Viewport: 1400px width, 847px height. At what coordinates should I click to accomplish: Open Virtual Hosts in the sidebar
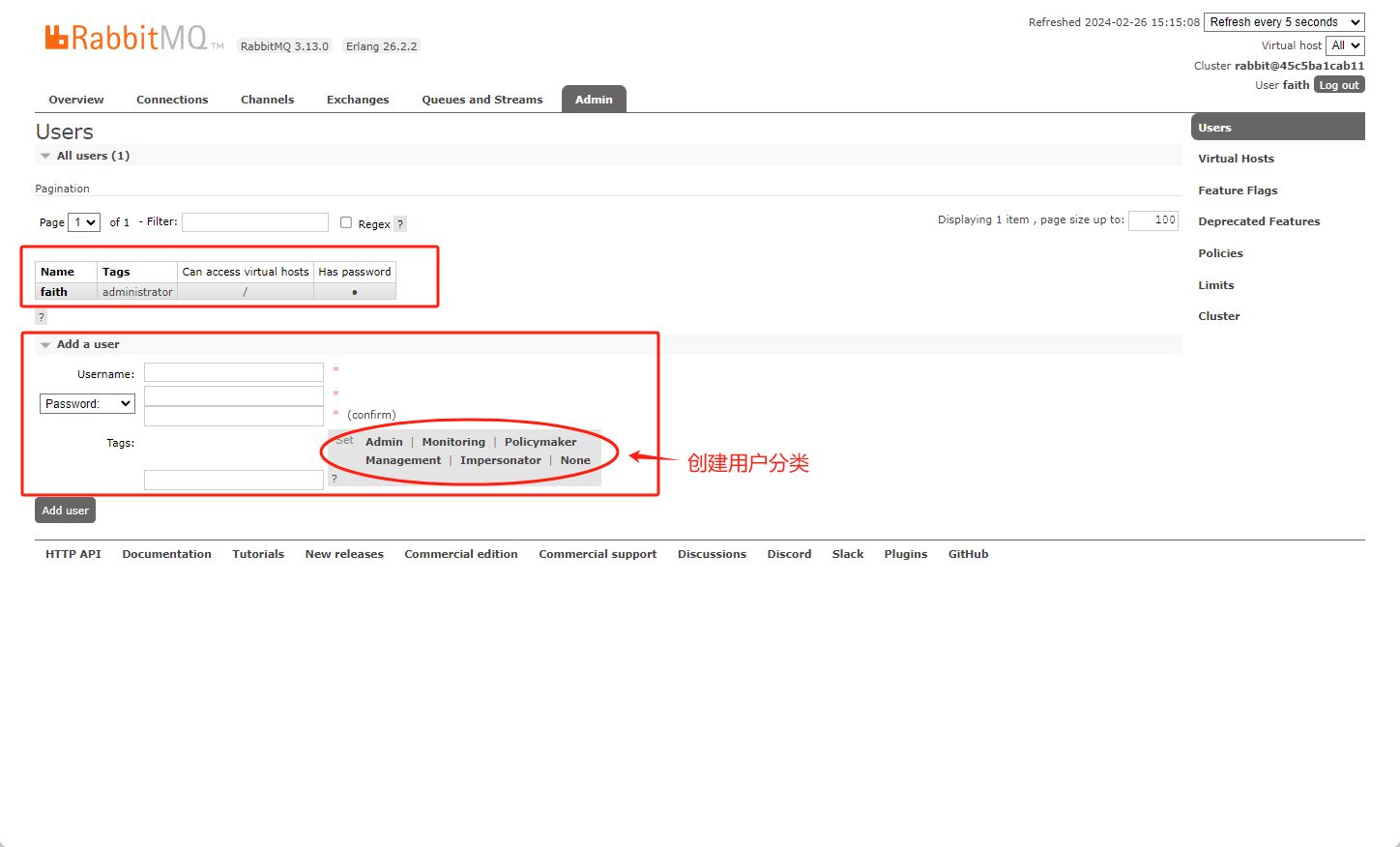(x=1236, y=159)
